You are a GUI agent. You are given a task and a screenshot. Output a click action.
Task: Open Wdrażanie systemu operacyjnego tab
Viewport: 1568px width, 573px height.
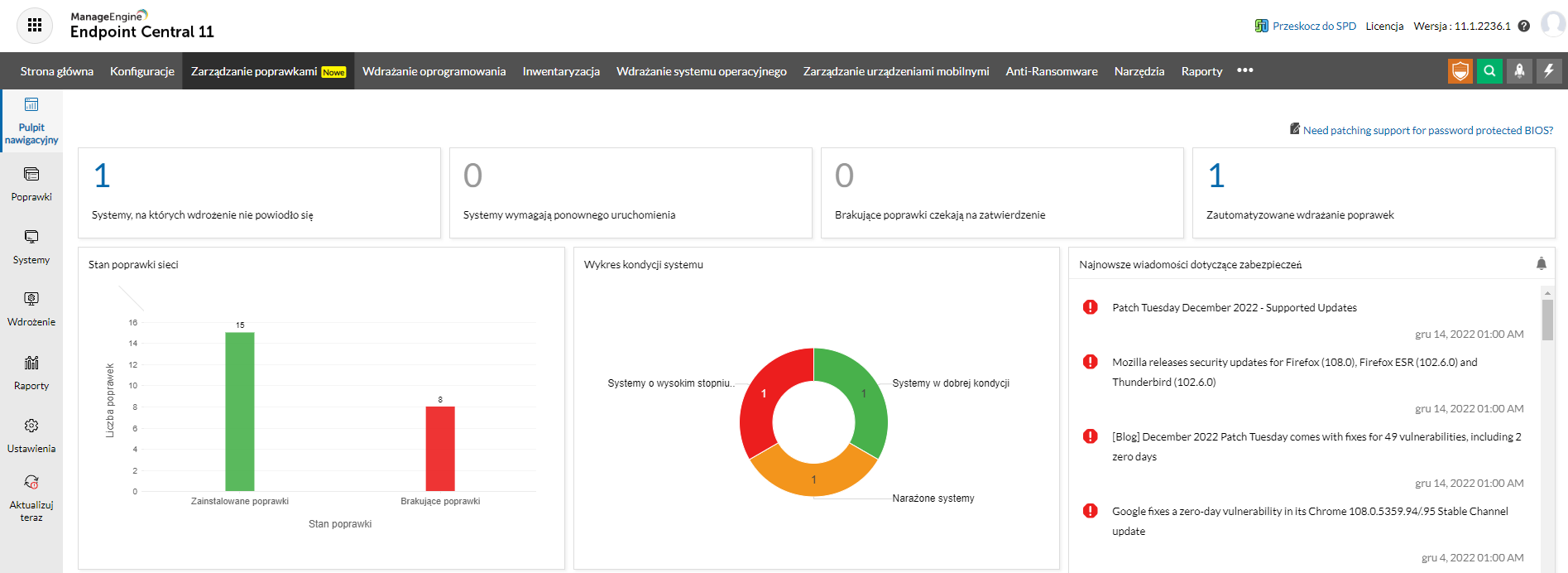pos(702,71)
